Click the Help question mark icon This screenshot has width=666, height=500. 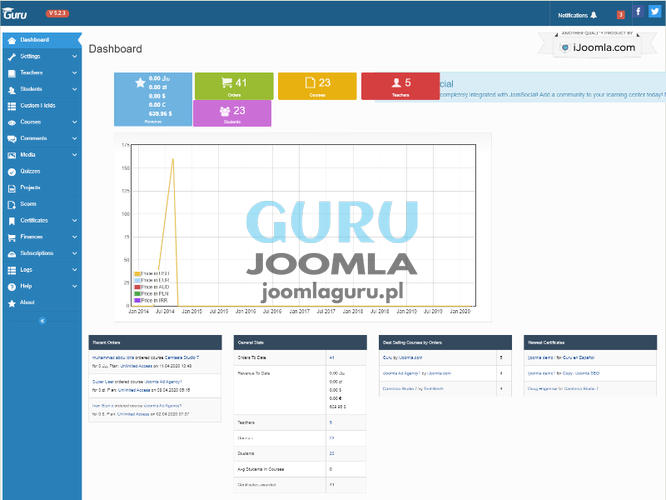[12, 287]
